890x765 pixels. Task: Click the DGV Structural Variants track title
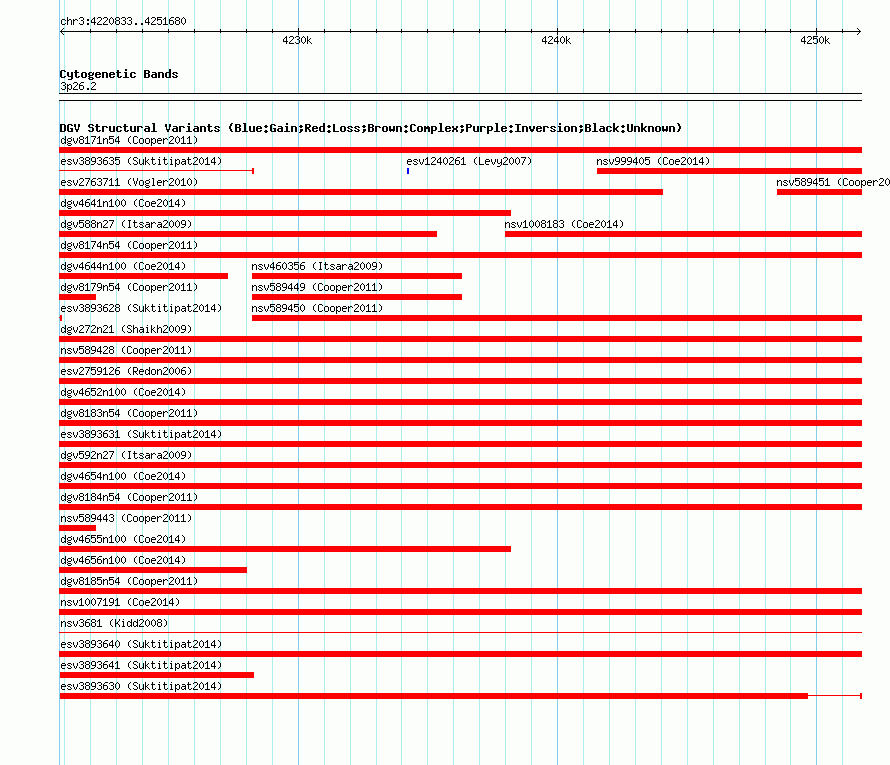coord(371,128)
